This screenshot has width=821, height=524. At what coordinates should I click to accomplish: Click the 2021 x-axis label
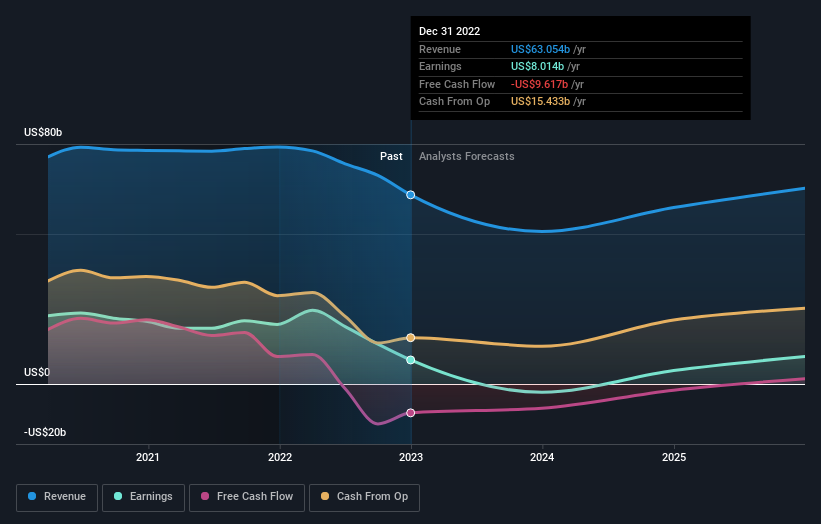[148, 457]
